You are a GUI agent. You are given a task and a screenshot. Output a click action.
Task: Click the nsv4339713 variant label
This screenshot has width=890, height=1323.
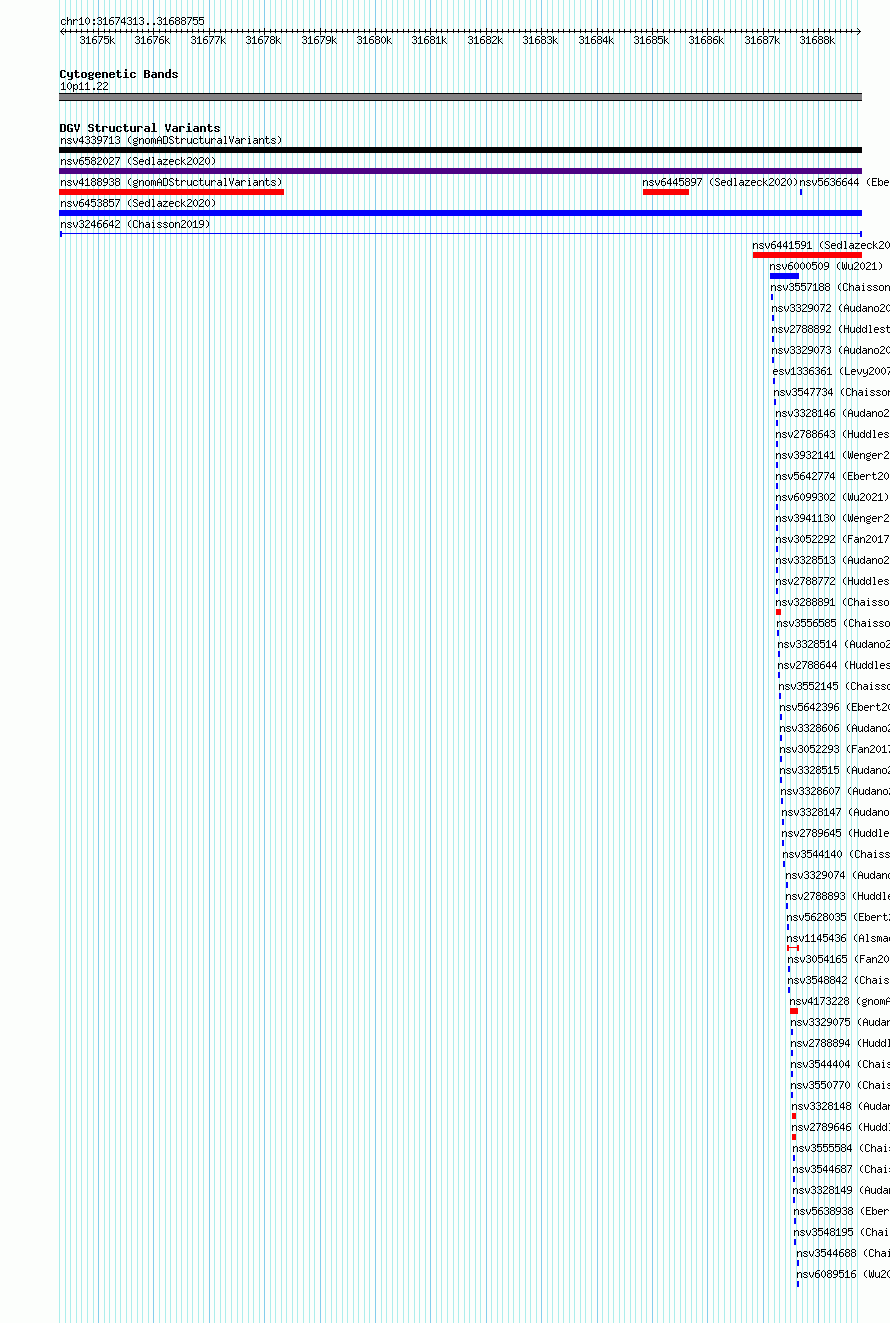point(171,140)
